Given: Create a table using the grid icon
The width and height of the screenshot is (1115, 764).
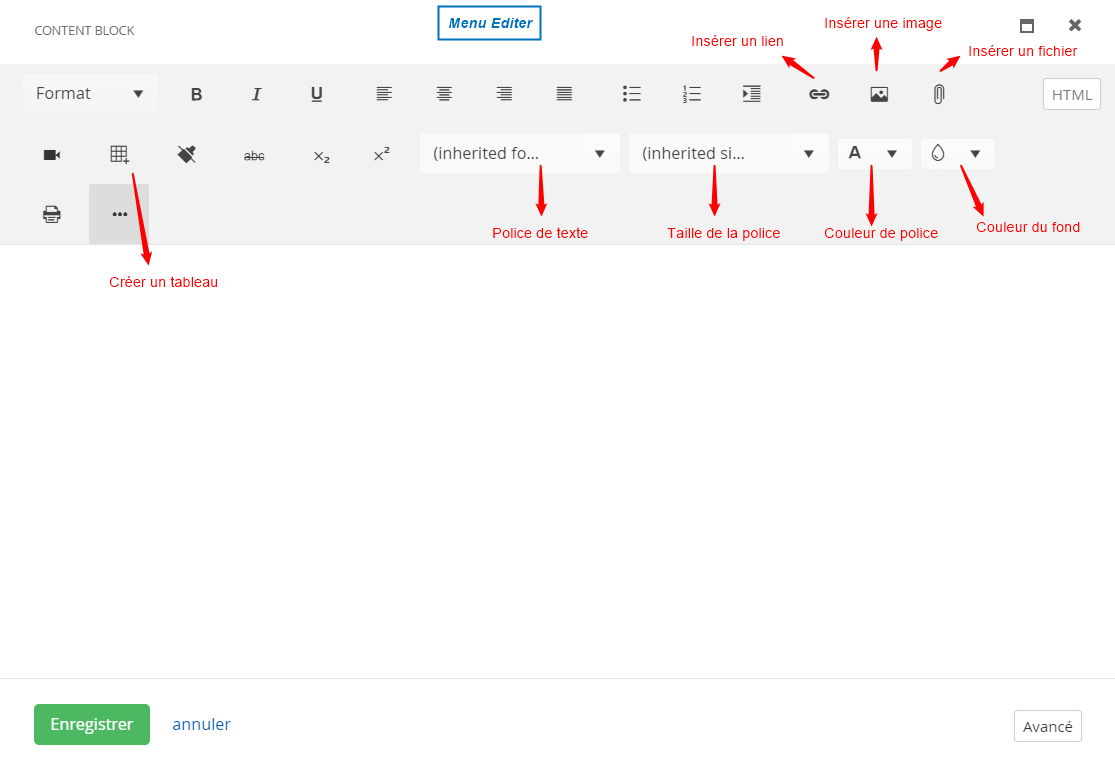Looking at the screenshot, I should (119, 154).
